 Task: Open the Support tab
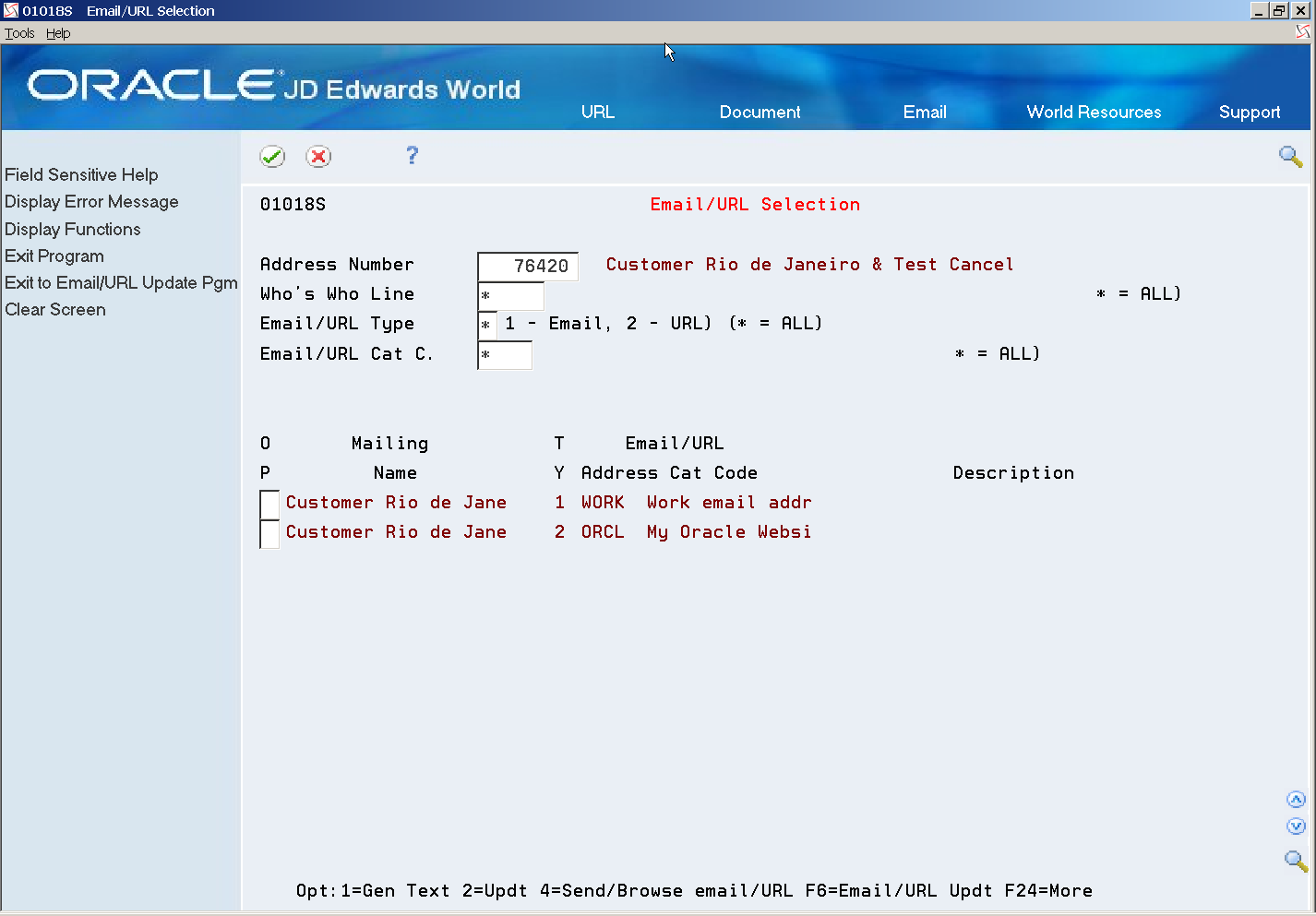(1250, 113)
